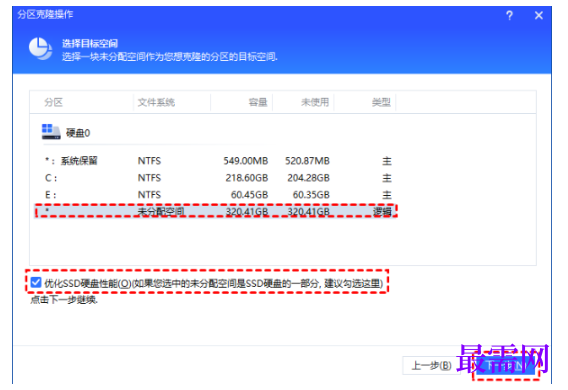
Task: Sort by the 容量 column header
Action: (x=258, y=102)
